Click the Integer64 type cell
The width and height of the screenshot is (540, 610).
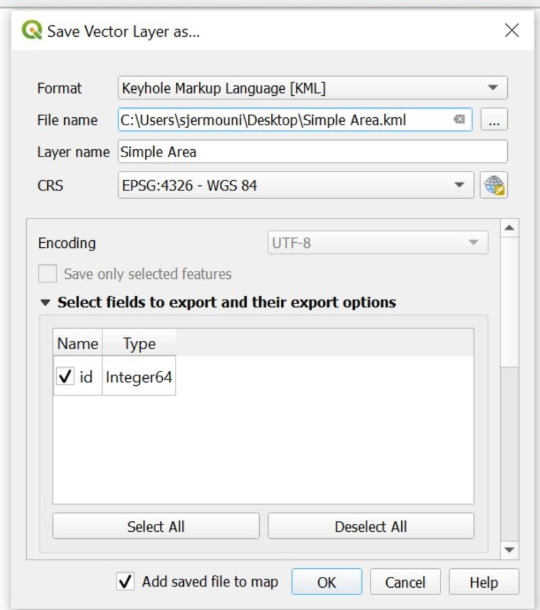[x=139, y=377]
